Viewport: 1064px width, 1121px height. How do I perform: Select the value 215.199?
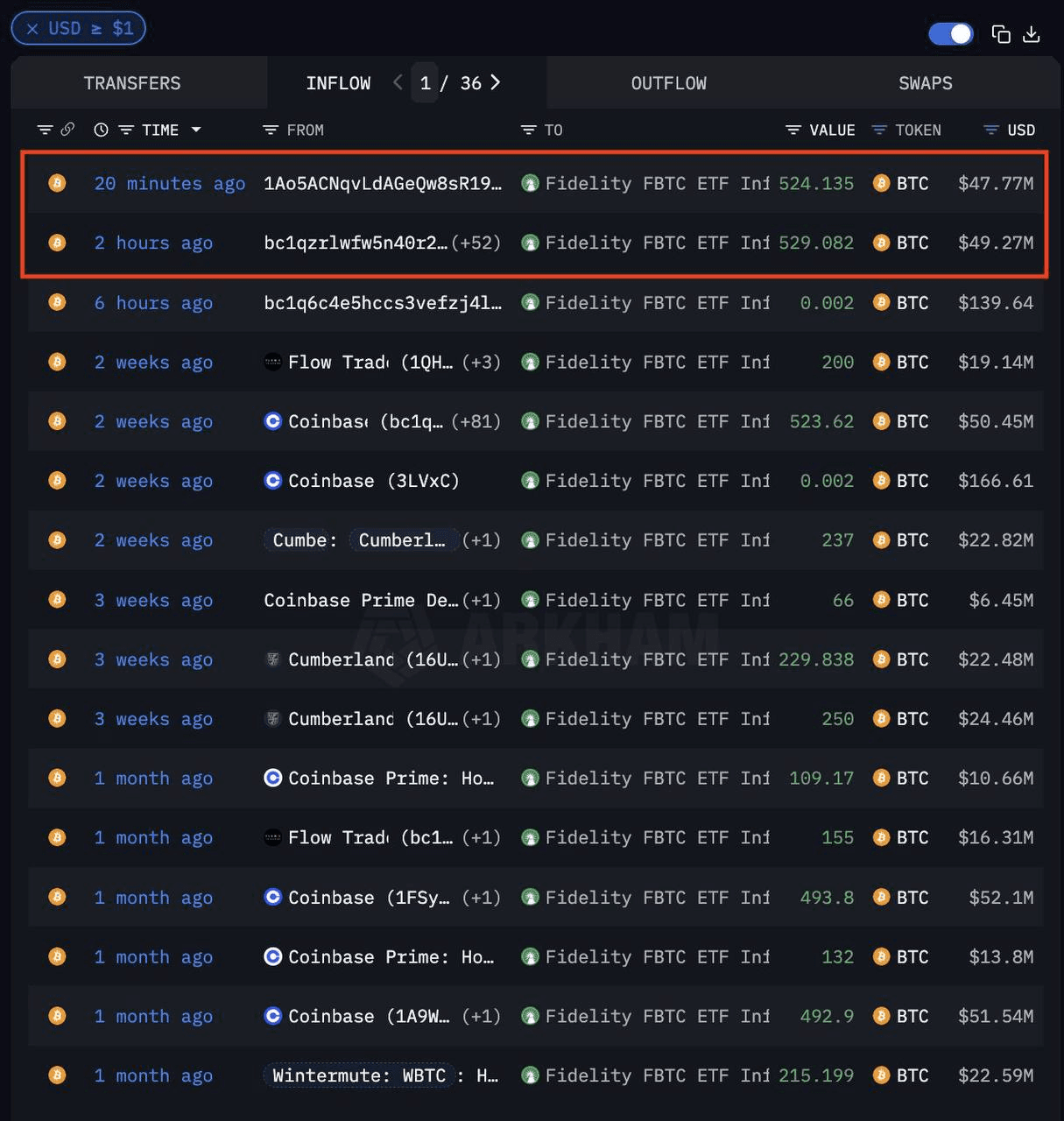click(816, 1076)
